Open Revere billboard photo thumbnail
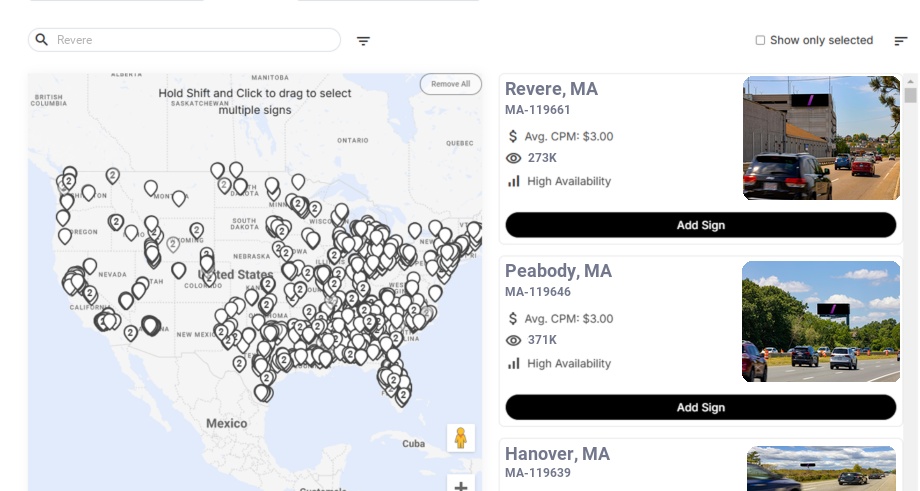 (821, 138)
